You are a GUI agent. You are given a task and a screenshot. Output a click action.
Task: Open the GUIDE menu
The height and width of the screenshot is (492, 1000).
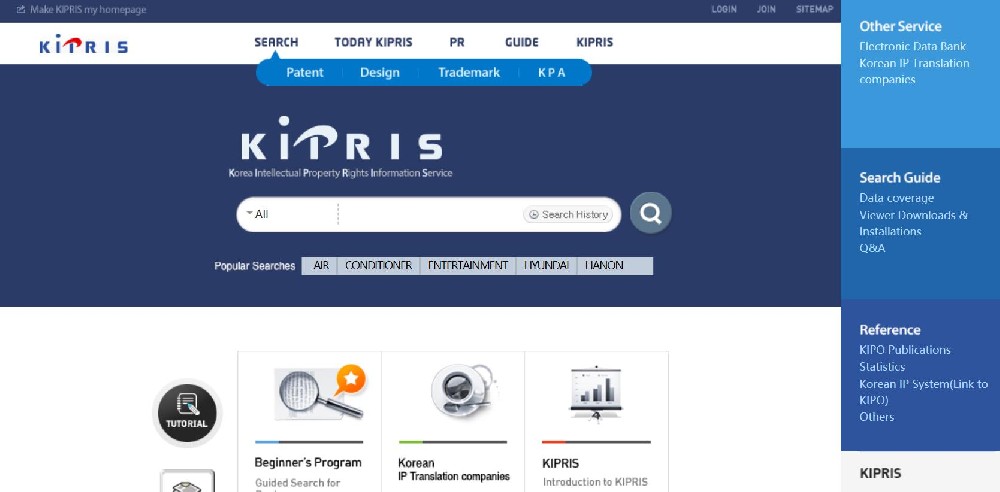click(522, 42)
